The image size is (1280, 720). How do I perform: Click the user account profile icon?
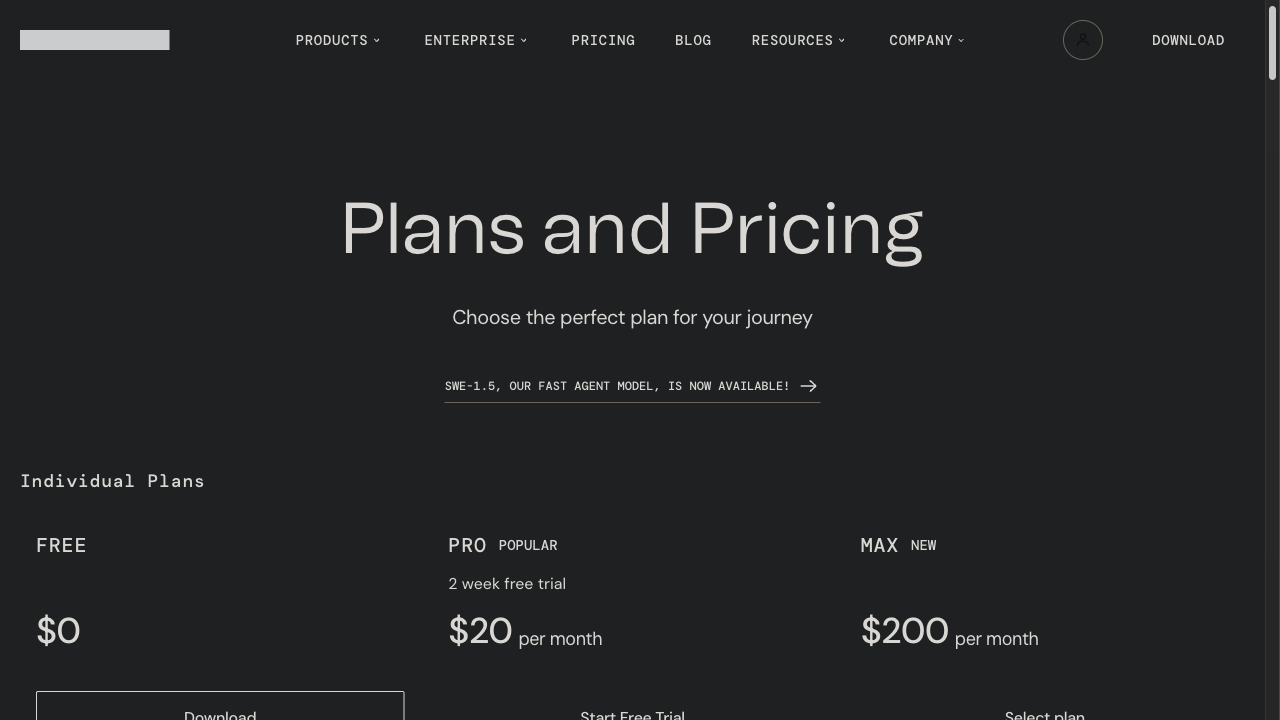1083,40
